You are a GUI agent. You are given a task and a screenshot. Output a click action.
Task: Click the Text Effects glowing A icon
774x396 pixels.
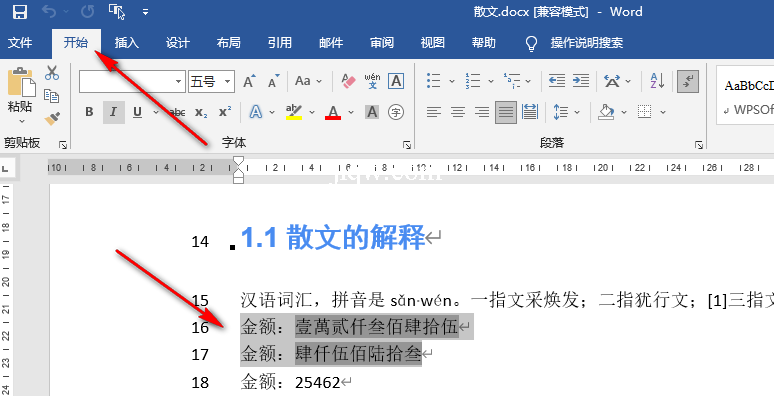click(256, 112)
